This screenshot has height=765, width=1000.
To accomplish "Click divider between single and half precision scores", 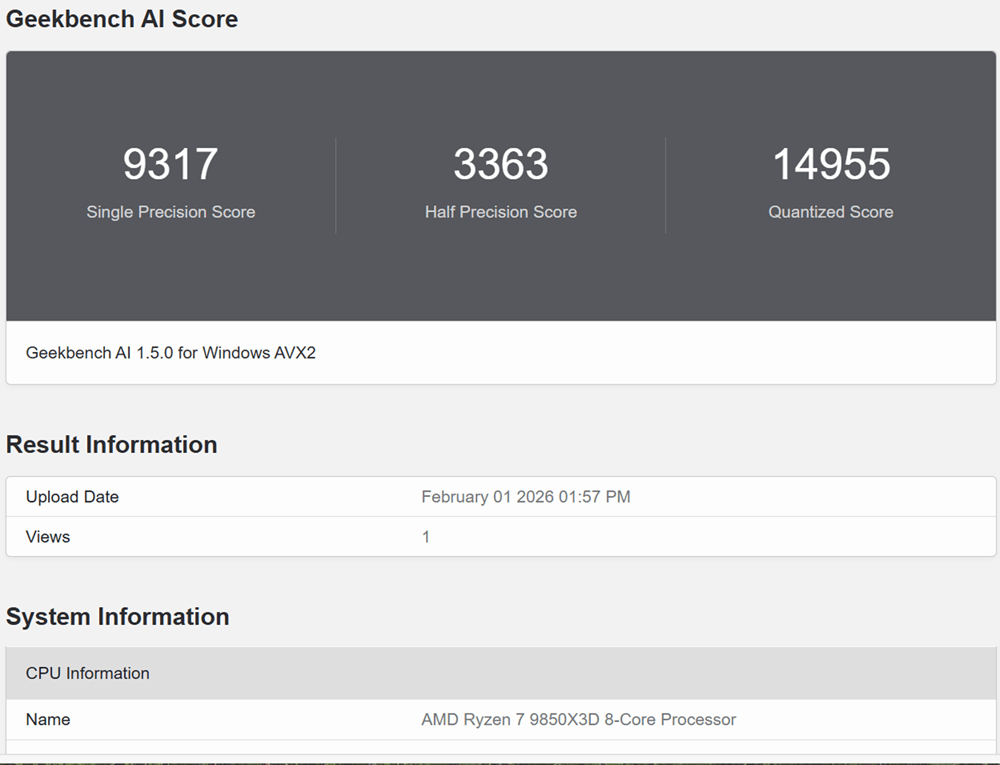I will pyautogui.click(x=335, y=186).
